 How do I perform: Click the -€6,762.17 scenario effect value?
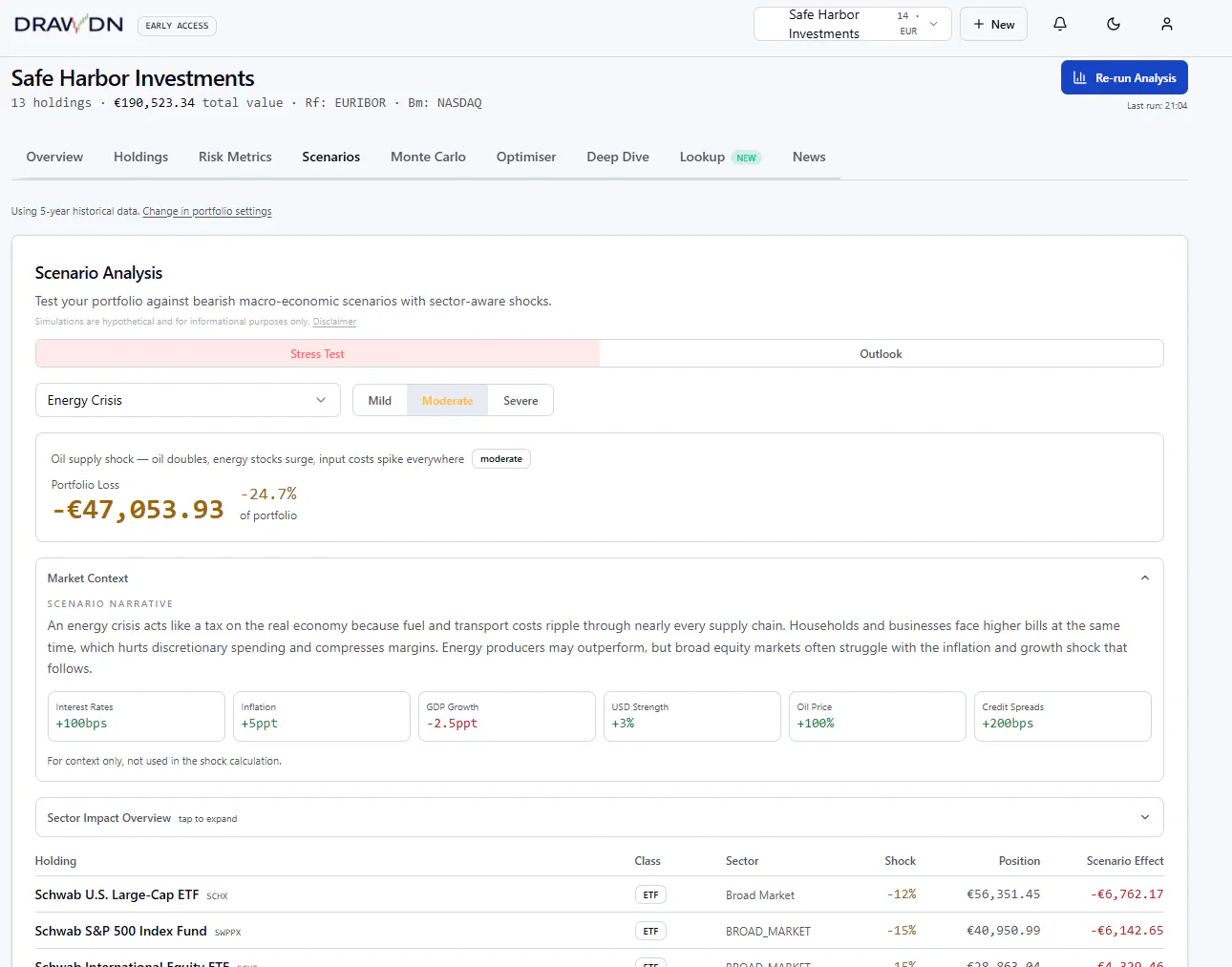[x=1127, y=894]
